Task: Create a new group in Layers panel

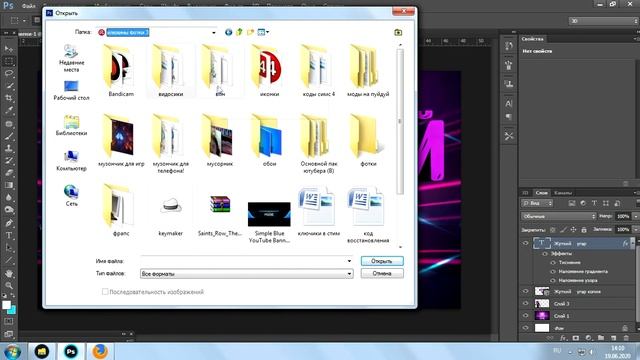Action: point(601,338)
